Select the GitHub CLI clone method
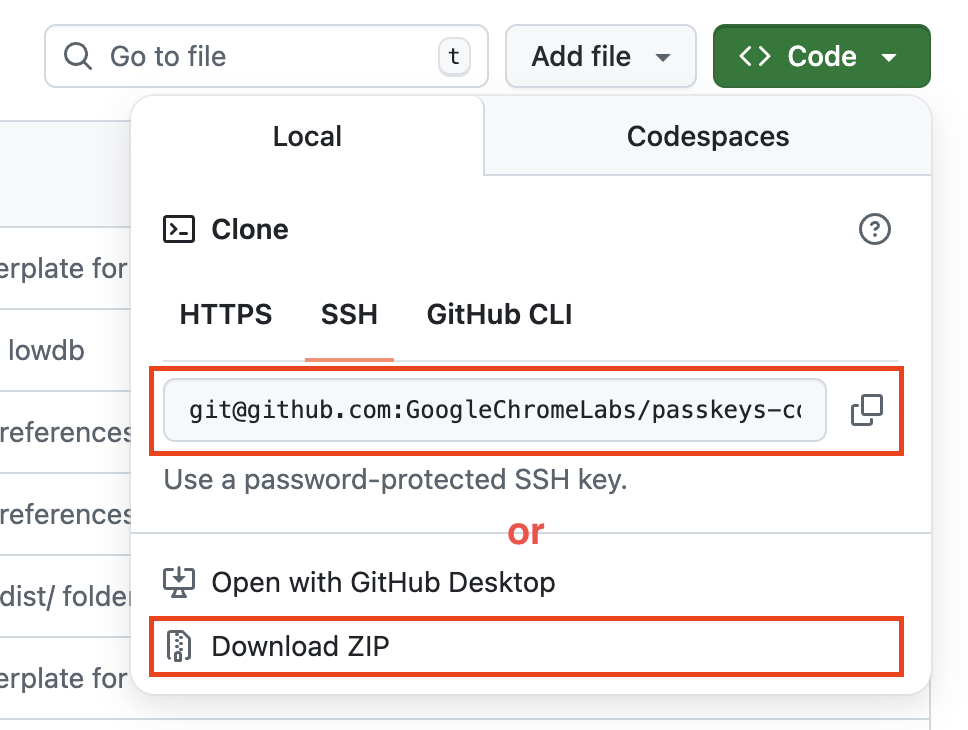 tap(499, 315)
